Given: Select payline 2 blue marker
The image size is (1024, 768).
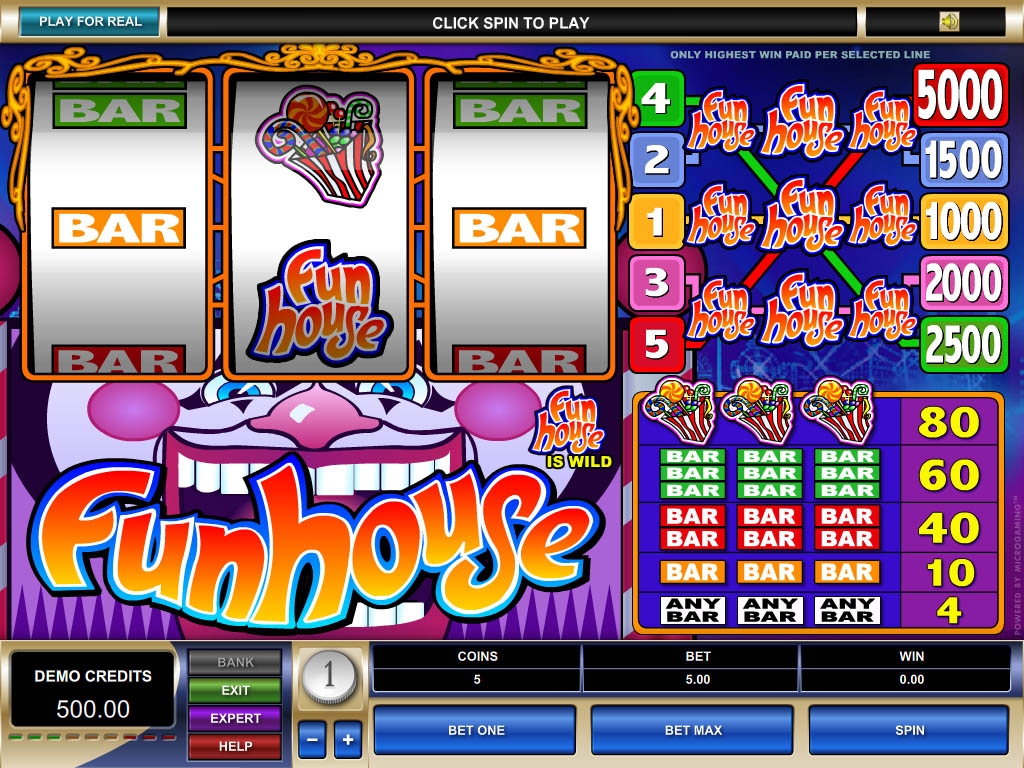Looking at the screenshot, I should pyautogui.click(x=658, y=159).
